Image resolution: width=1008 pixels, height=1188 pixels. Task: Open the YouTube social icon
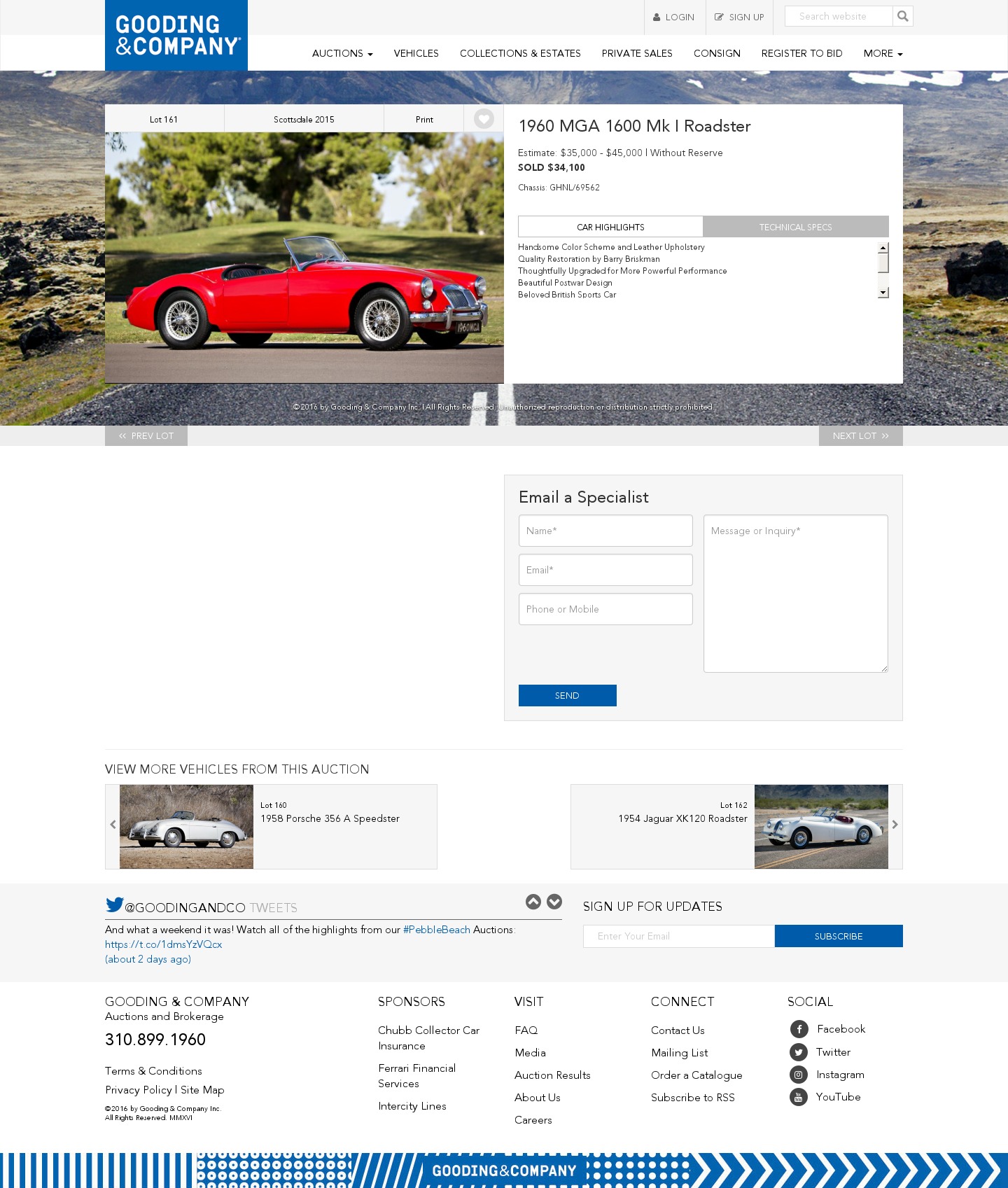pyautogui.click(x=799, y=1097)
